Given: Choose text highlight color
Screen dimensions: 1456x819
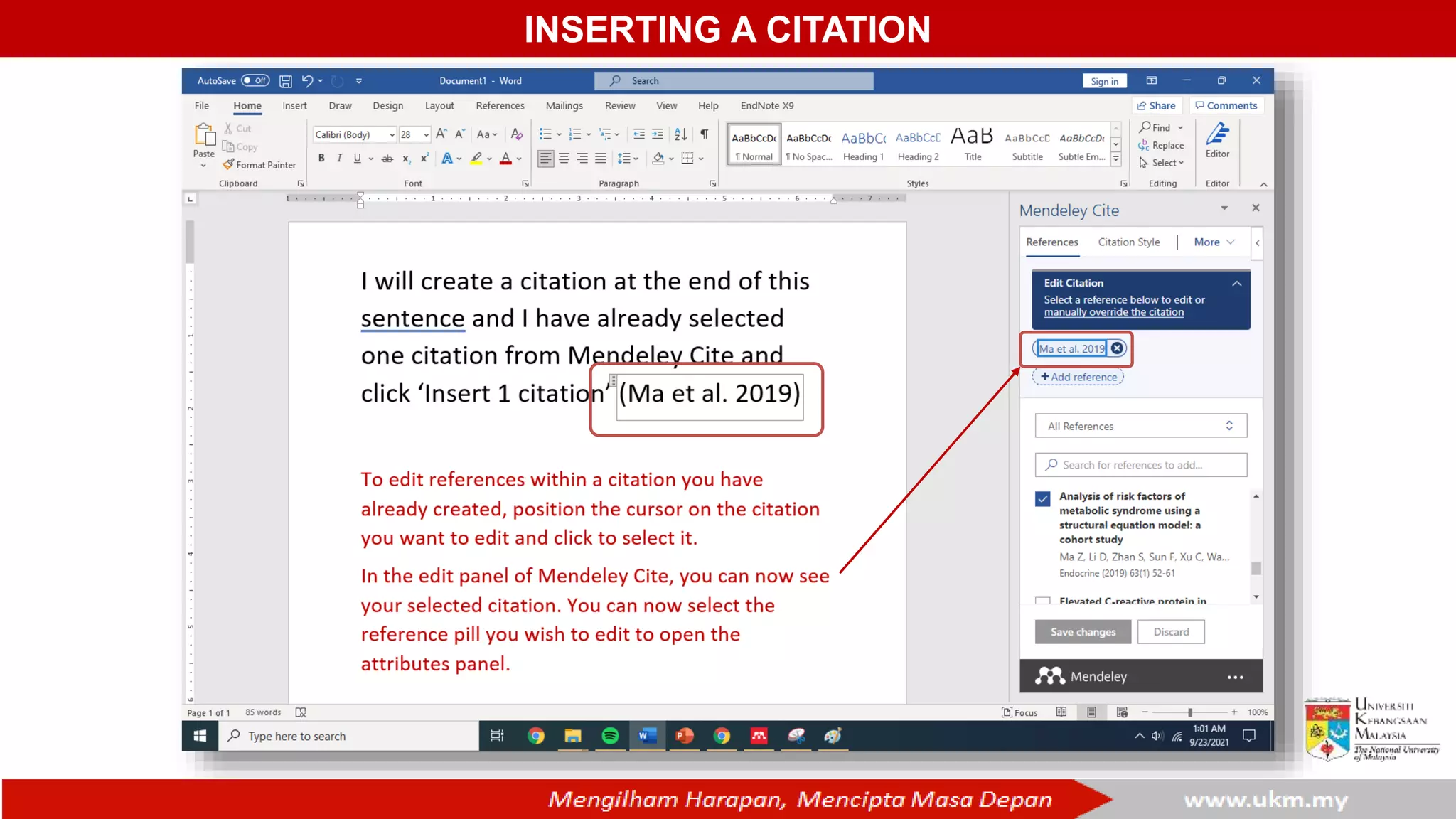Looking at the screenshot, I should point(476,158).
